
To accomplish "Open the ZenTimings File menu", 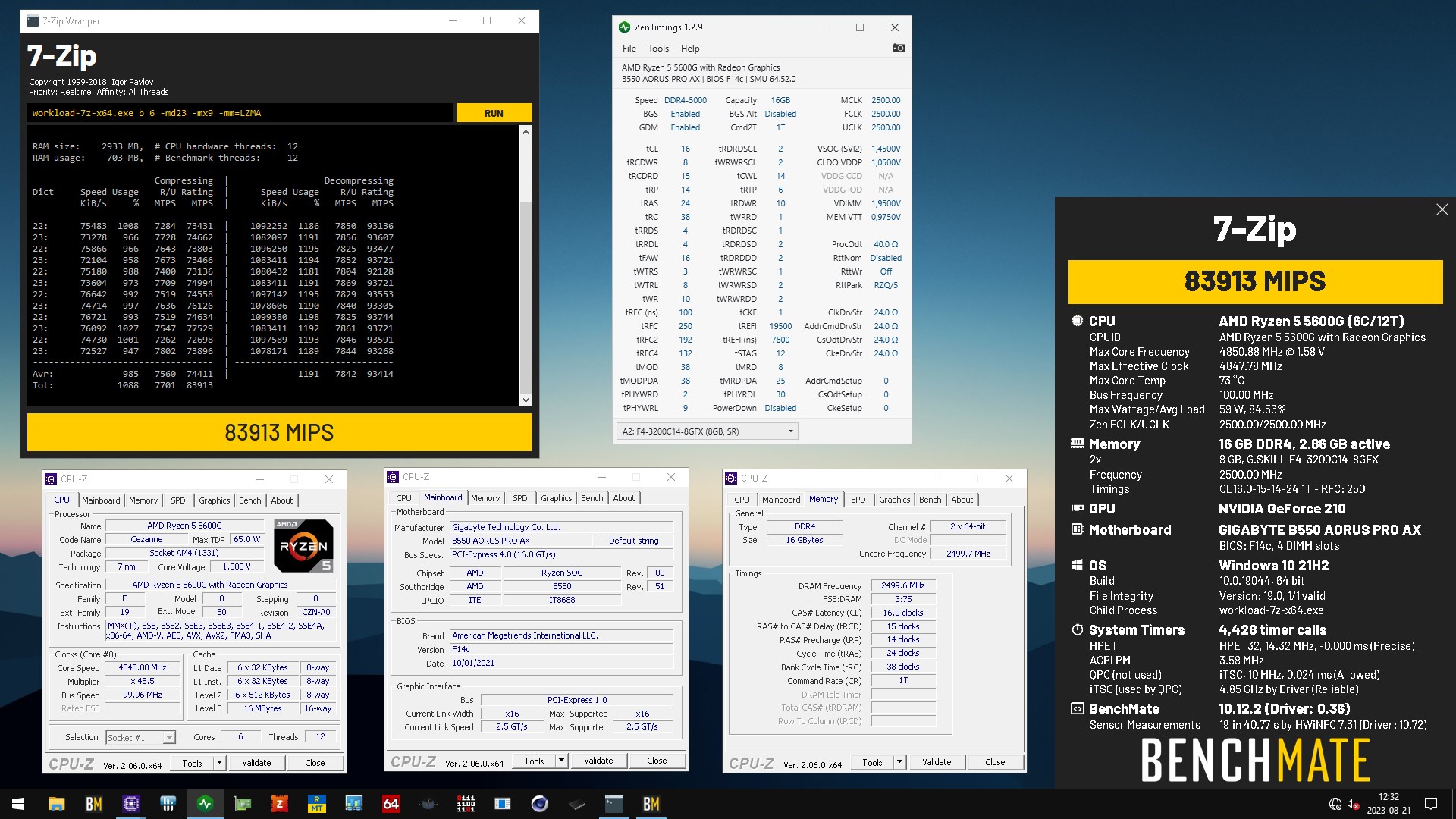I will 629,49.
